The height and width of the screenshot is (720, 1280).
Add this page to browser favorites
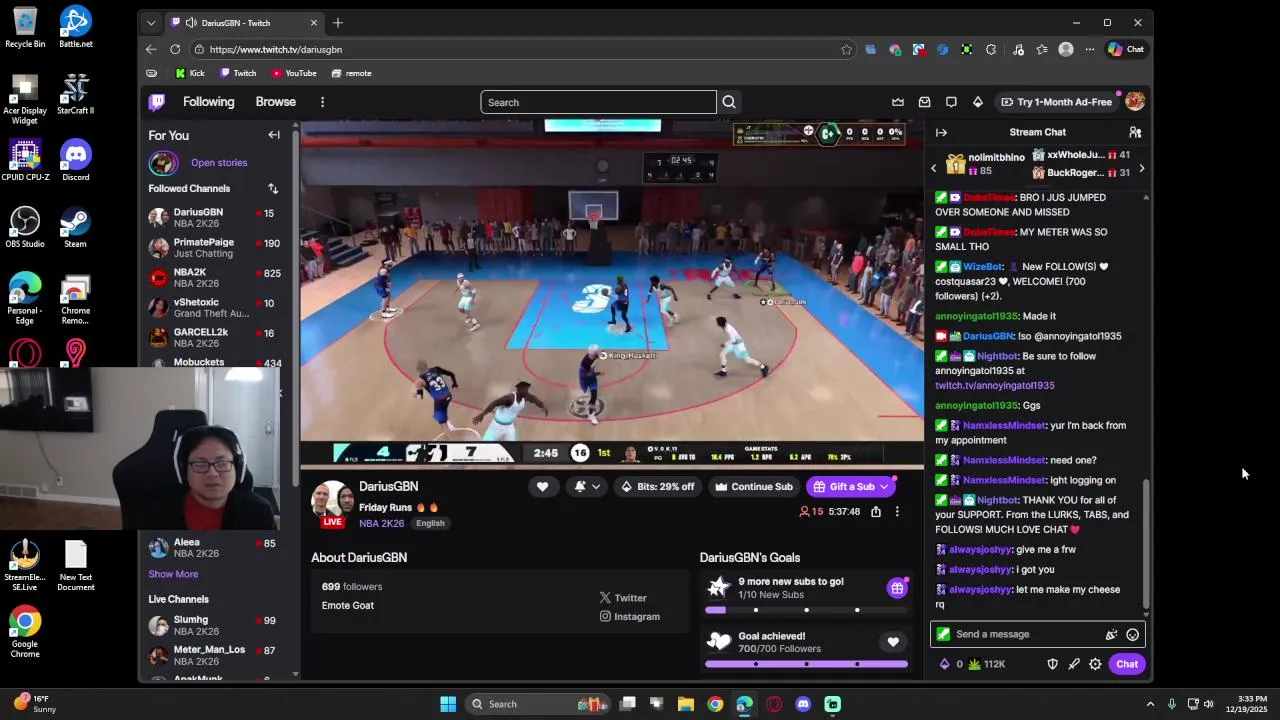(x=846, y=49)
